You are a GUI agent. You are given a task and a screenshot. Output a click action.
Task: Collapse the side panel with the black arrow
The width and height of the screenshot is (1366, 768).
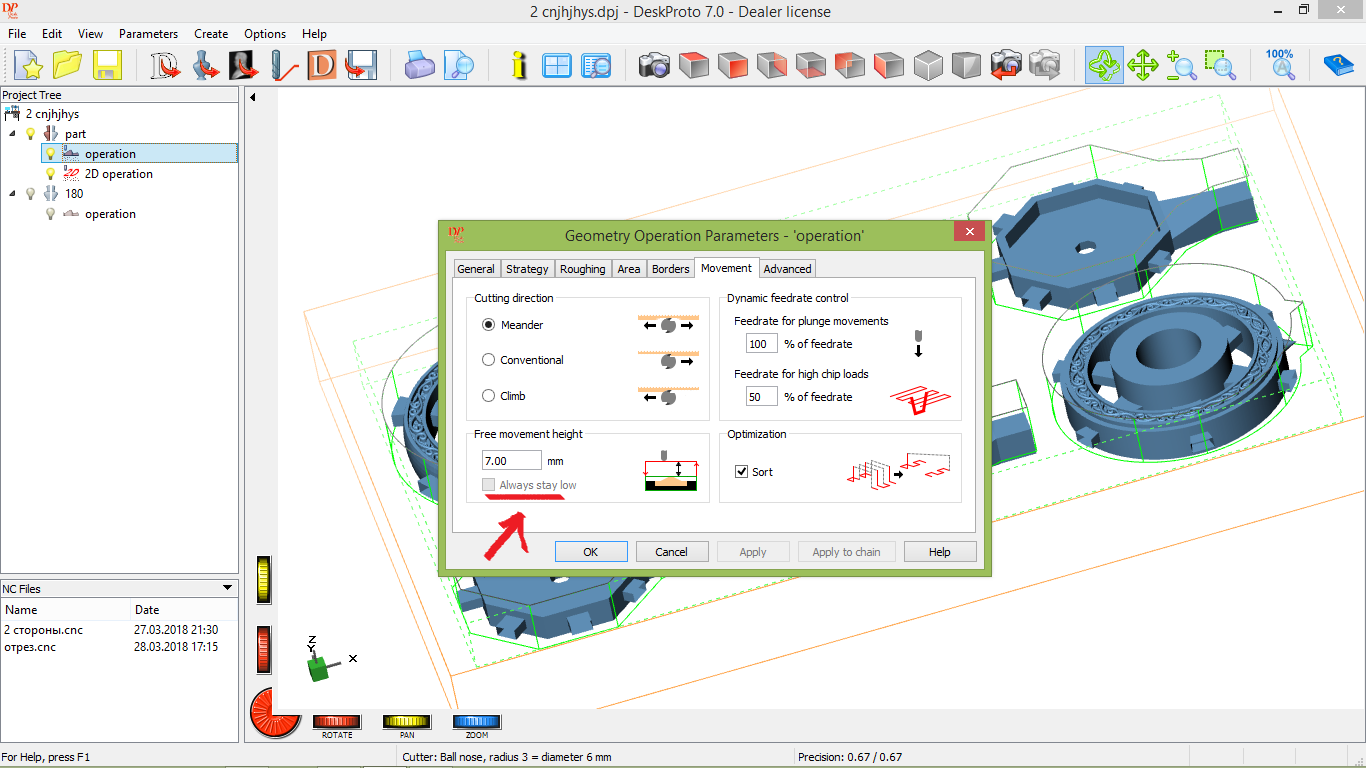[x=253, y=97]
